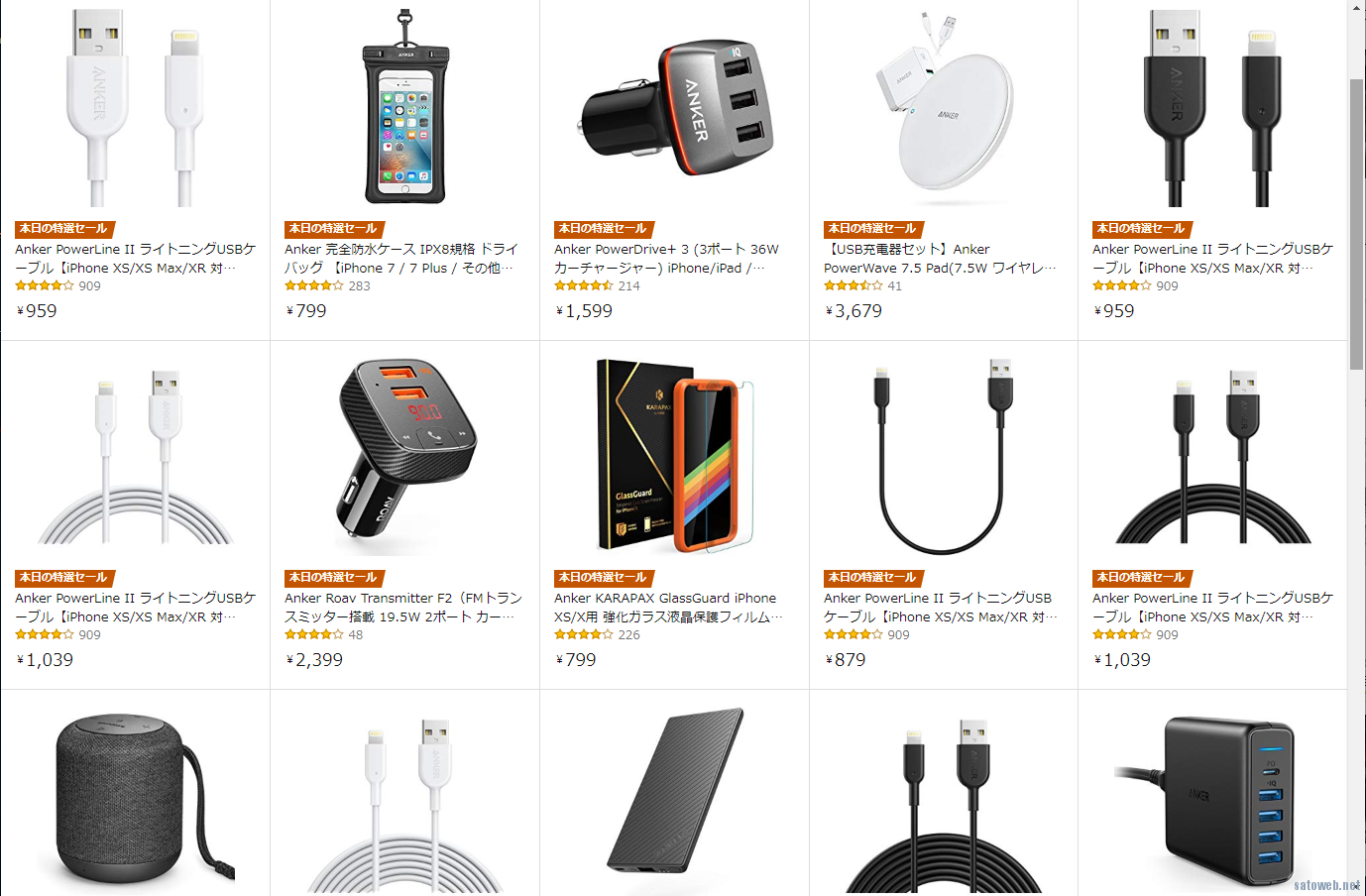Click the ¥2,399 price of Roav Transmitter
Viewport: 1366px width, 896px height.
point(314,659)
